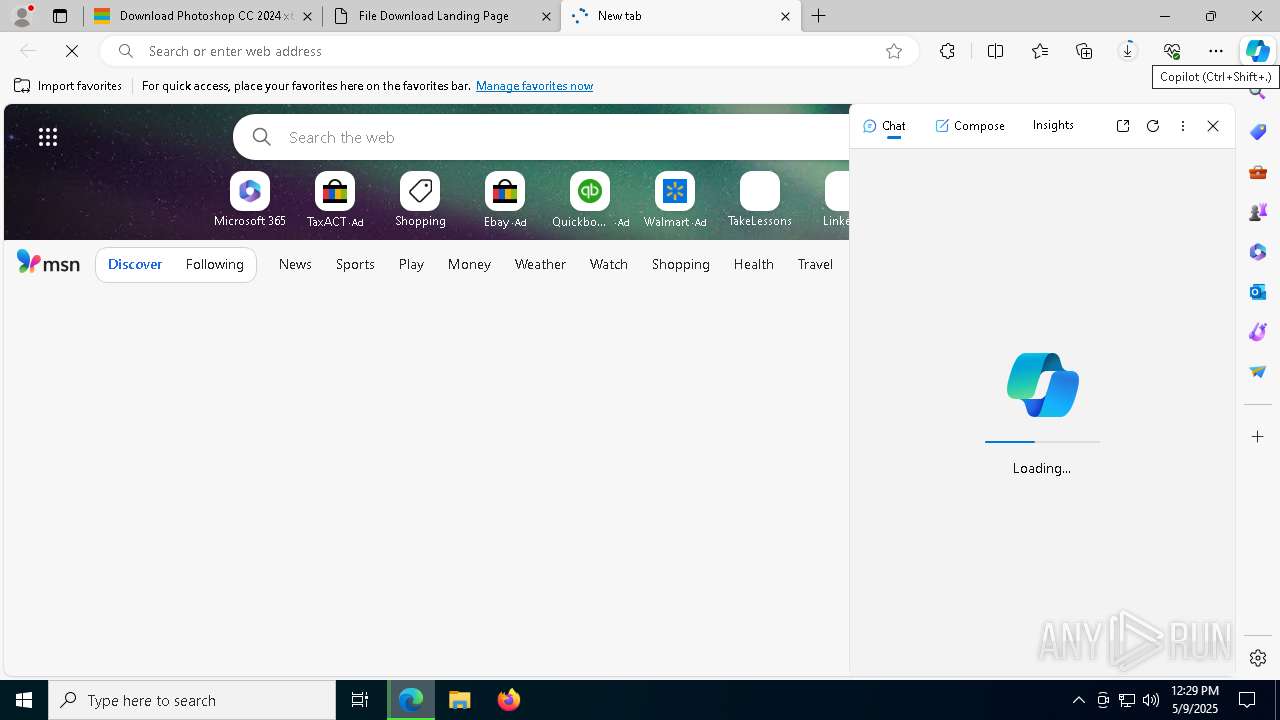The height and width of the screenshot is (720, 1280).
Task: Switch to File Download Landing Page tab
Action: tap(441, 16)
